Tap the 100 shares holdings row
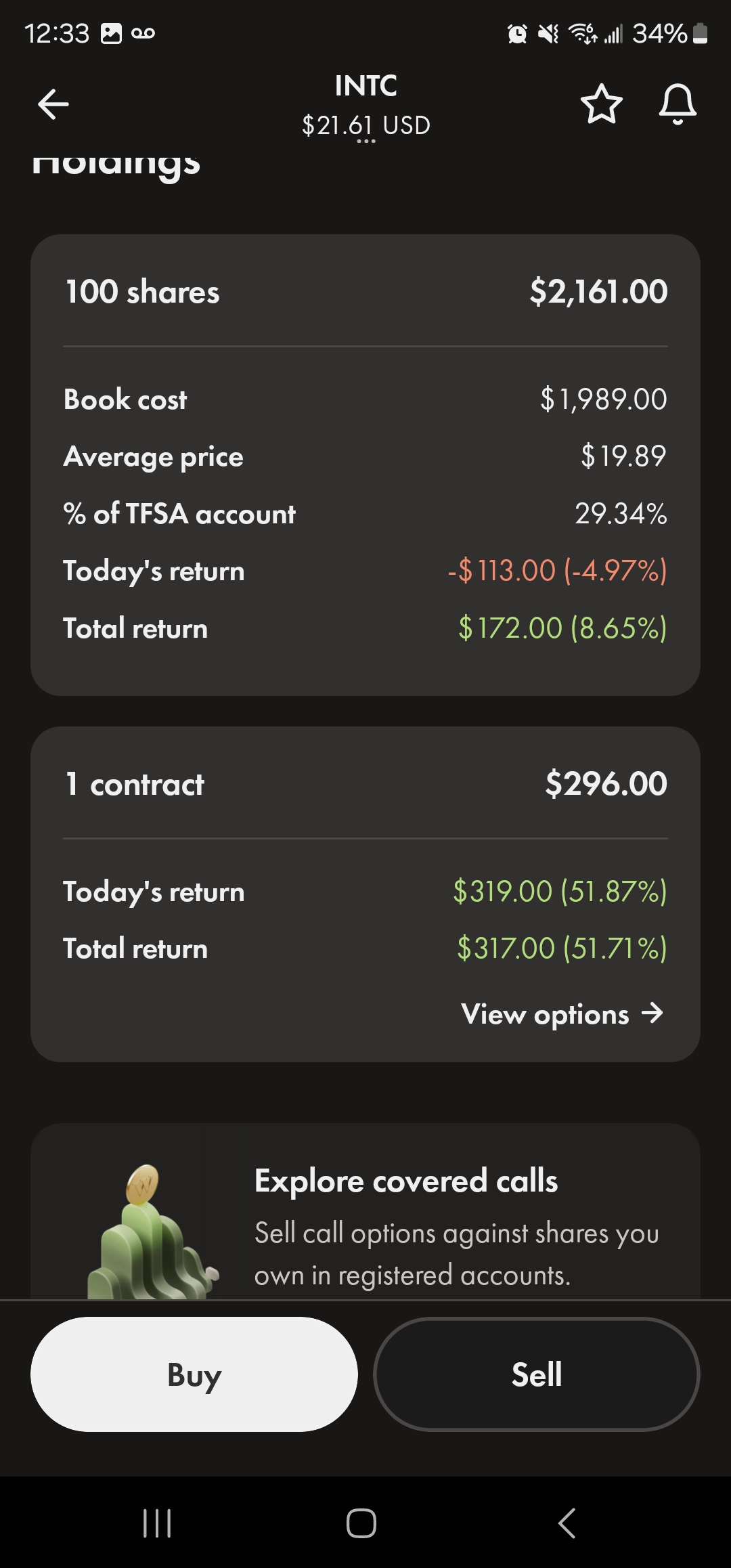Image resolution: width=731 pixels, height=1568 pixels. pyautogui.click(x=365, y=292)
